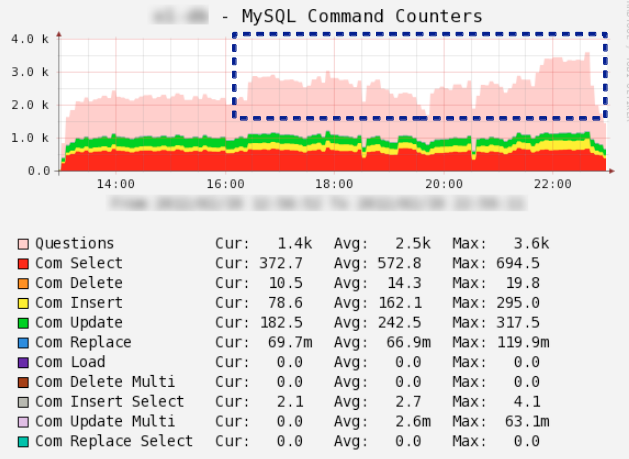Click the Com Replace Max value '119.9m'
This screenshot has width=629, height=459.
pos(523,342)
